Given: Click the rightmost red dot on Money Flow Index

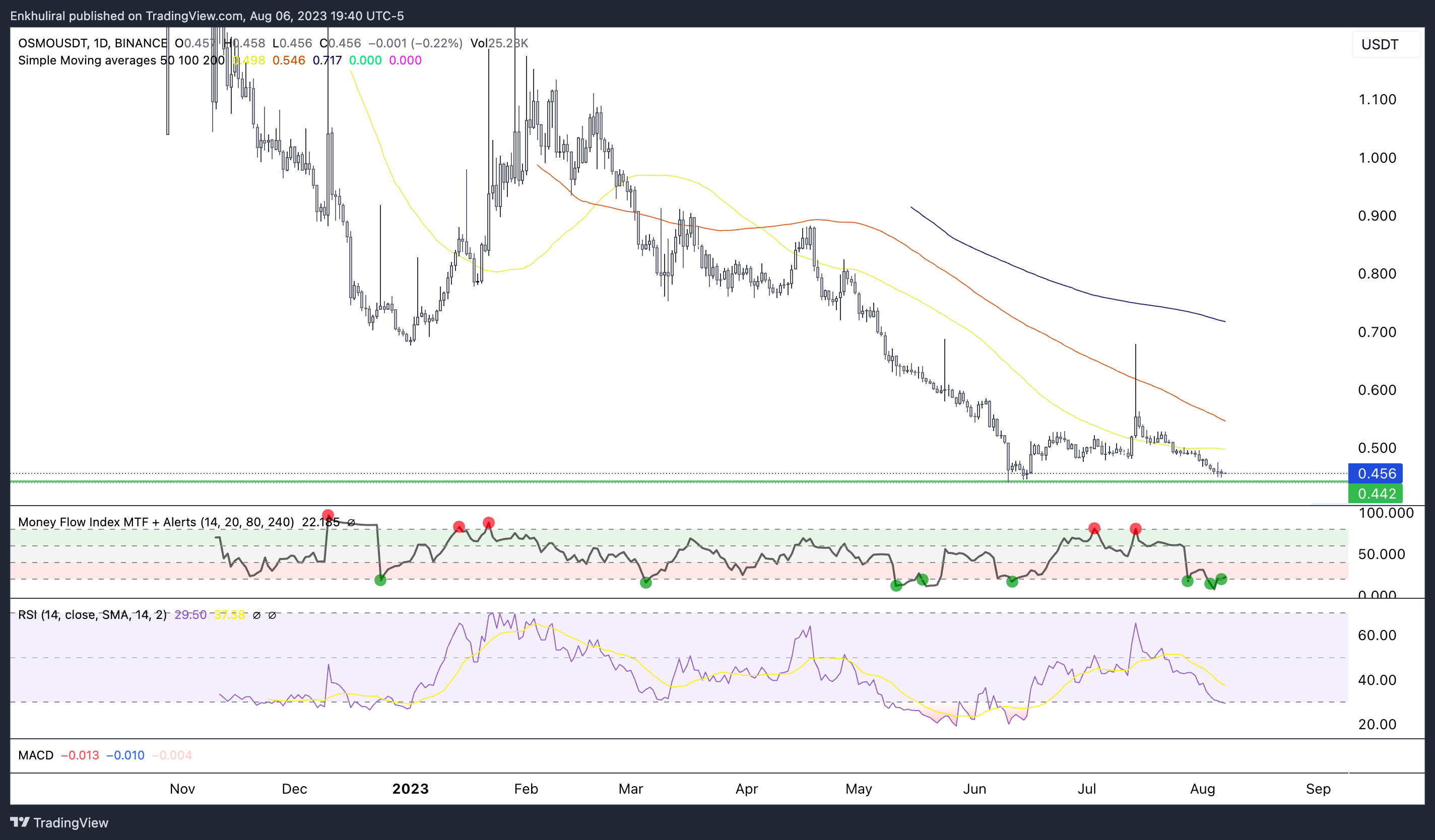Looking at the screenshot, I should click(x=1135, y=529).
